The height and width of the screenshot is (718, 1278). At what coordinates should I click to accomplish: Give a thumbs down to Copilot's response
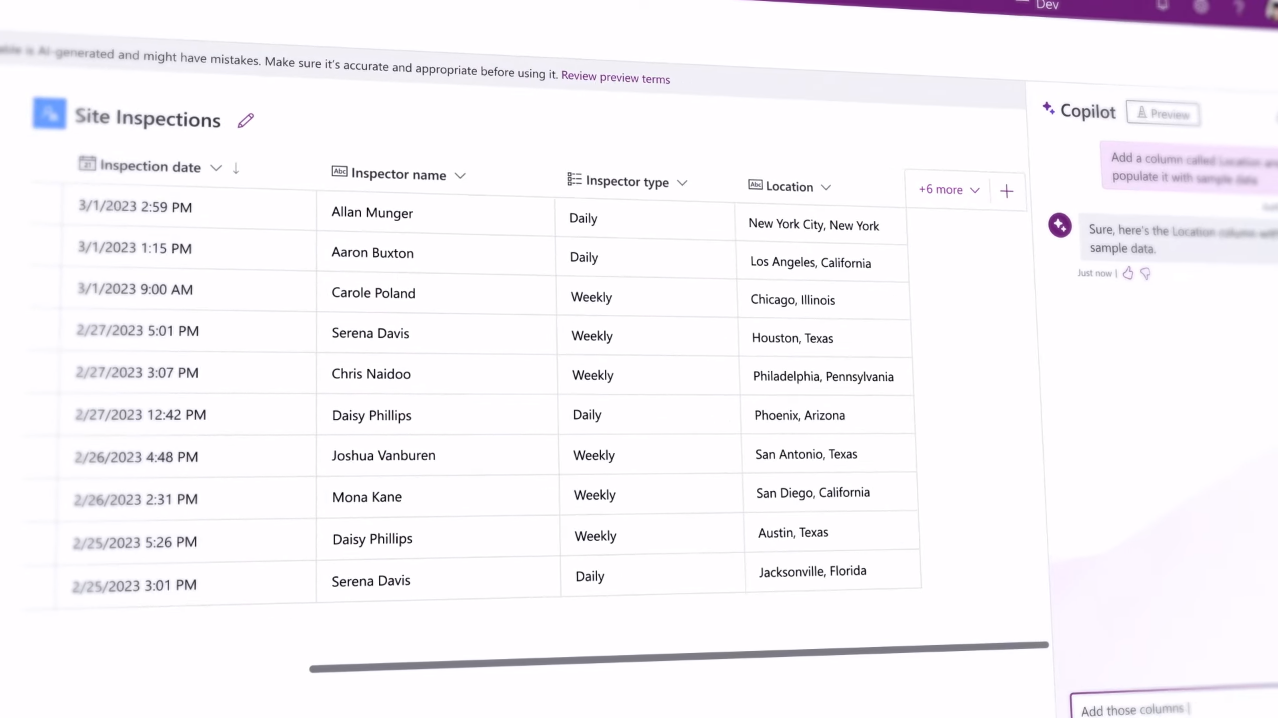[1144, 272]
